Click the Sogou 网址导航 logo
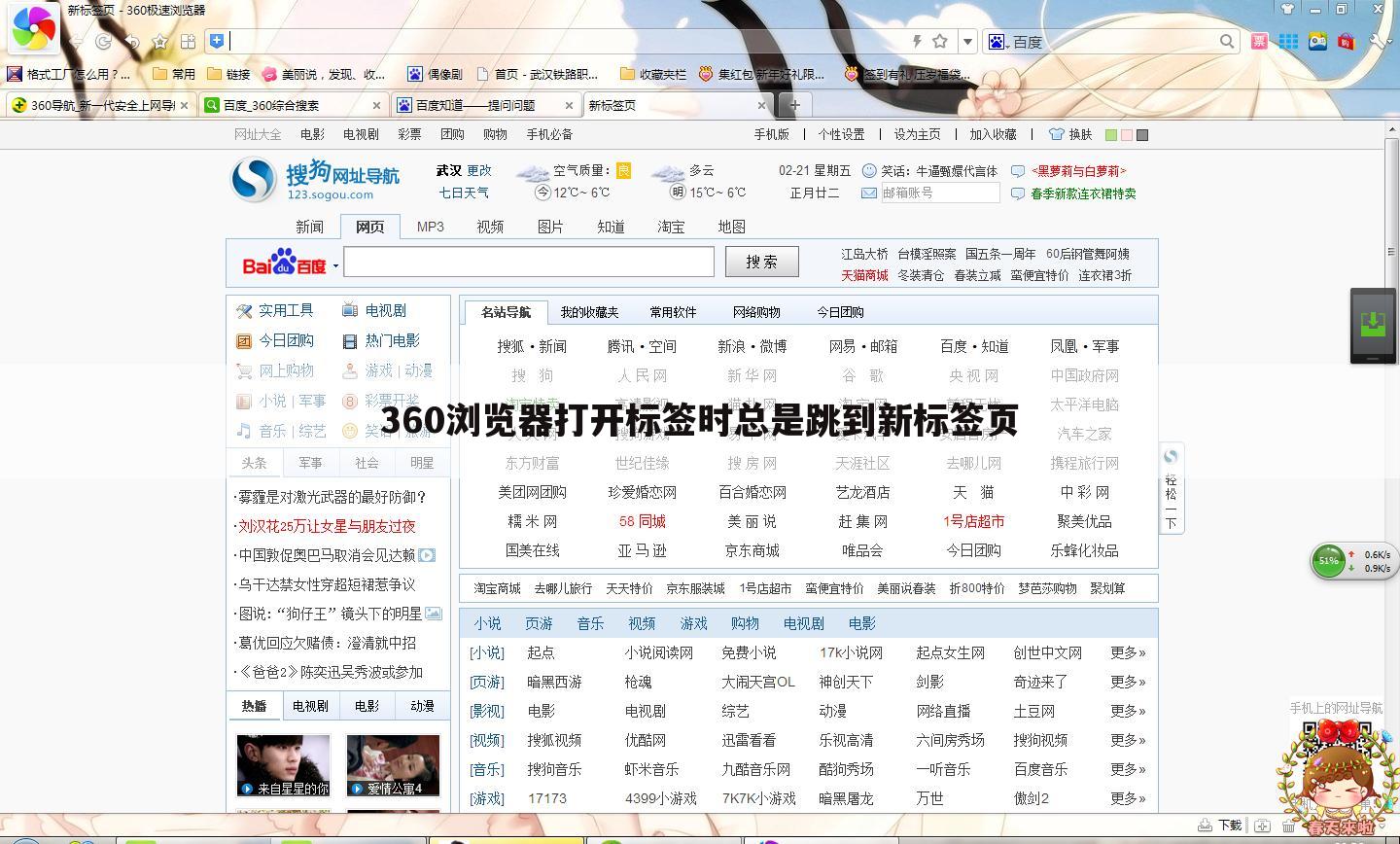Image resolution: width=1400 pixels, height=844 pixels. [316, 180]
